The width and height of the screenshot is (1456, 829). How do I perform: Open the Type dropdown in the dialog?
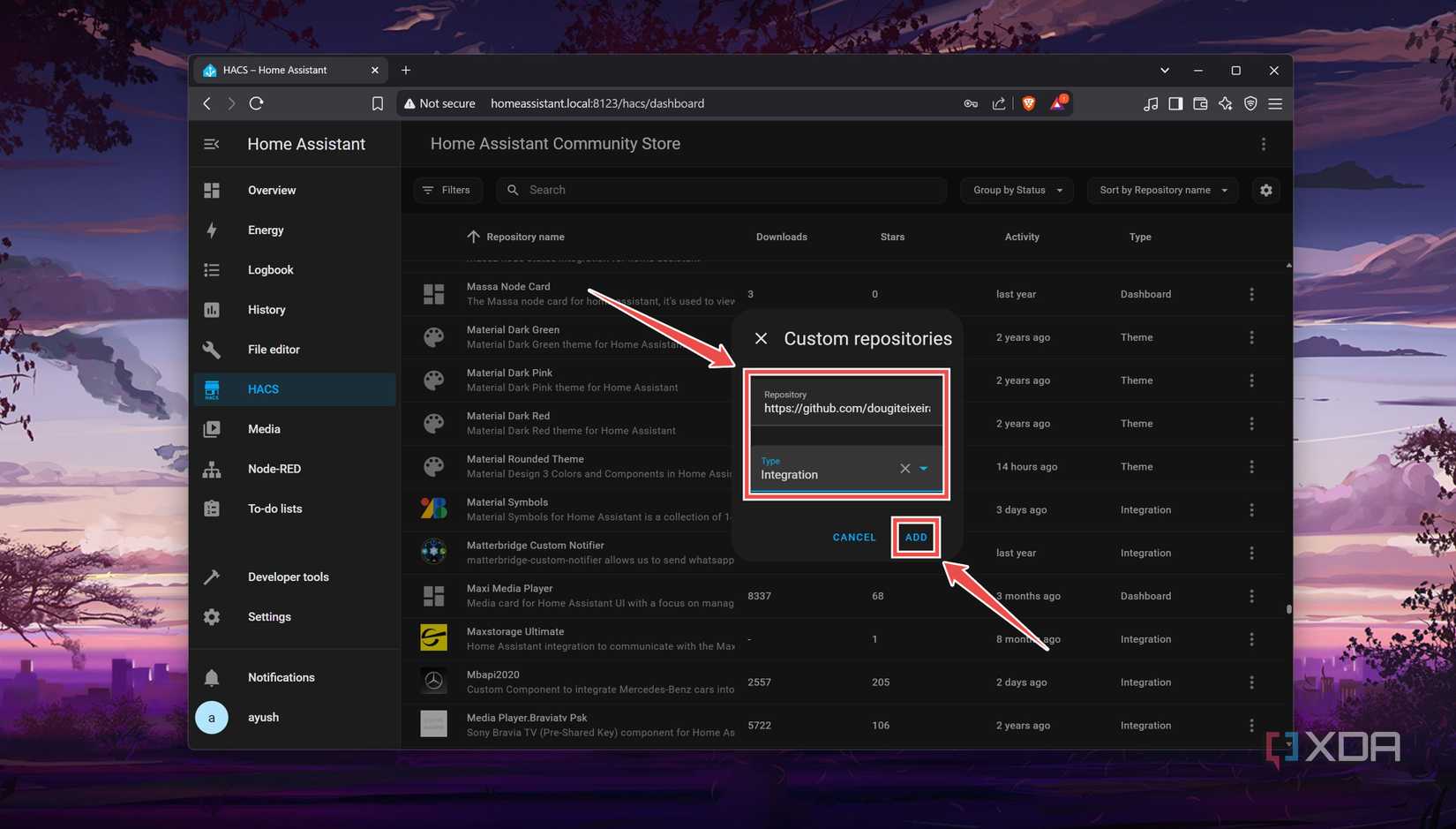pos(923,468)
